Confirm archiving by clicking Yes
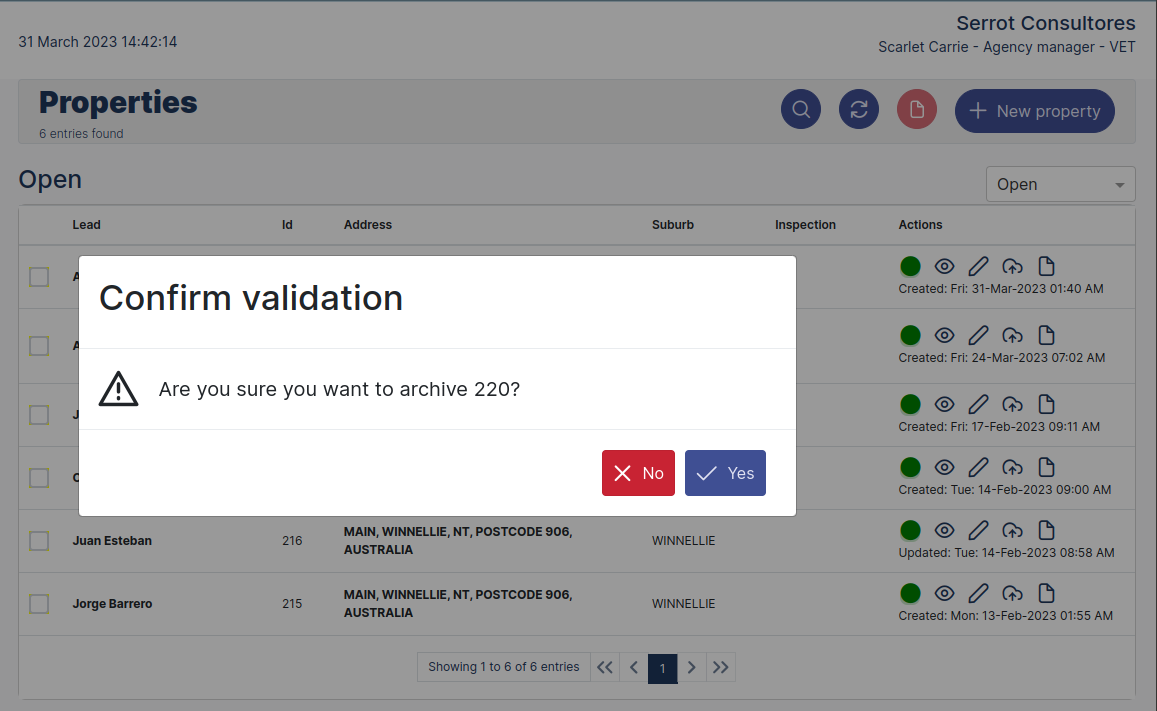Image resolution: width=1157 pixels, height=711 pixels. tap(725, 473)
